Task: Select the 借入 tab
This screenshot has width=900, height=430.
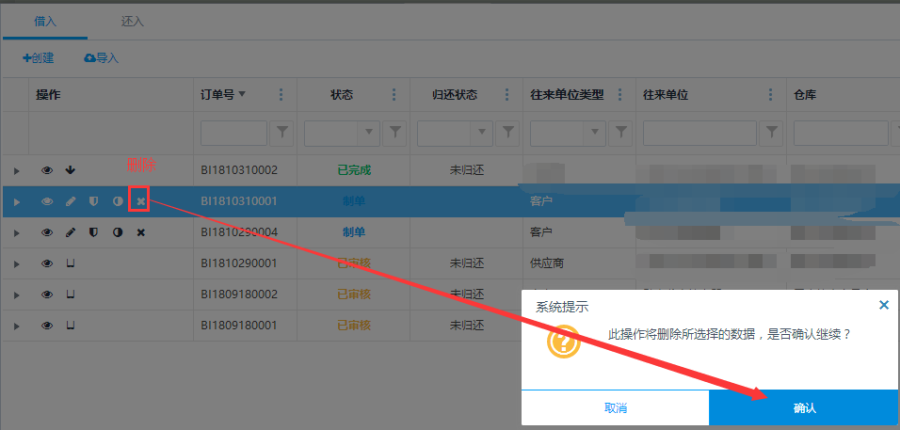Action: point(46,20)
